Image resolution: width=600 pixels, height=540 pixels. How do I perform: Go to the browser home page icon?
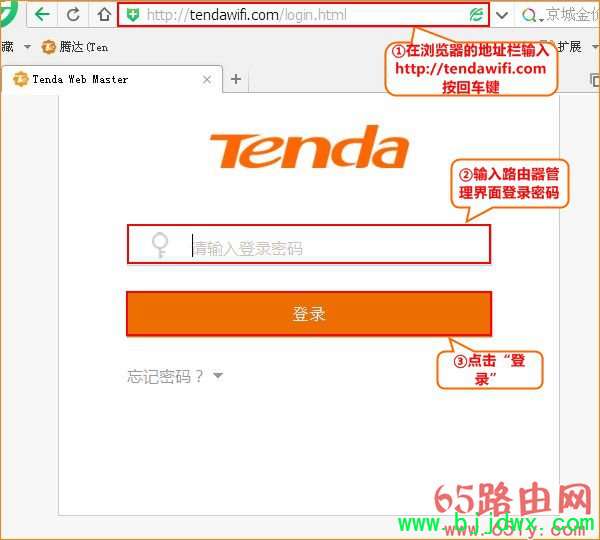tap(104, 15)
